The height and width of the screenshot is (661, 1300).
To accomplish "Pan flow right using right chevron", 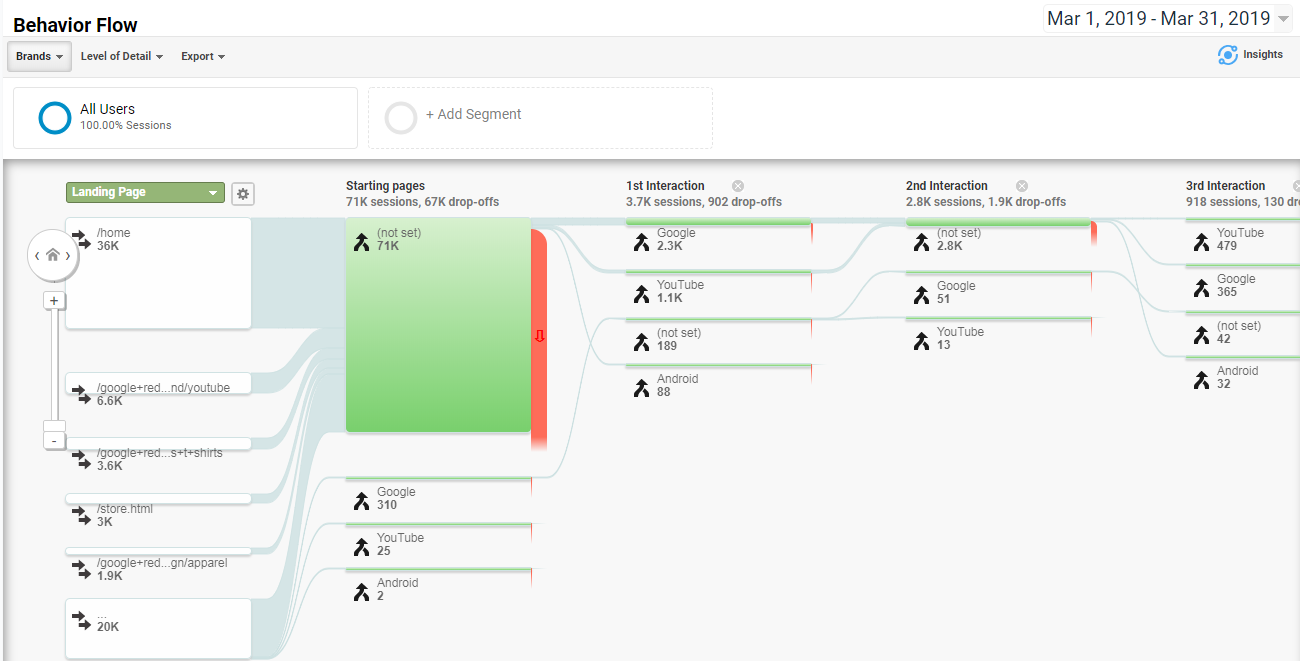I will click(68, 256).
